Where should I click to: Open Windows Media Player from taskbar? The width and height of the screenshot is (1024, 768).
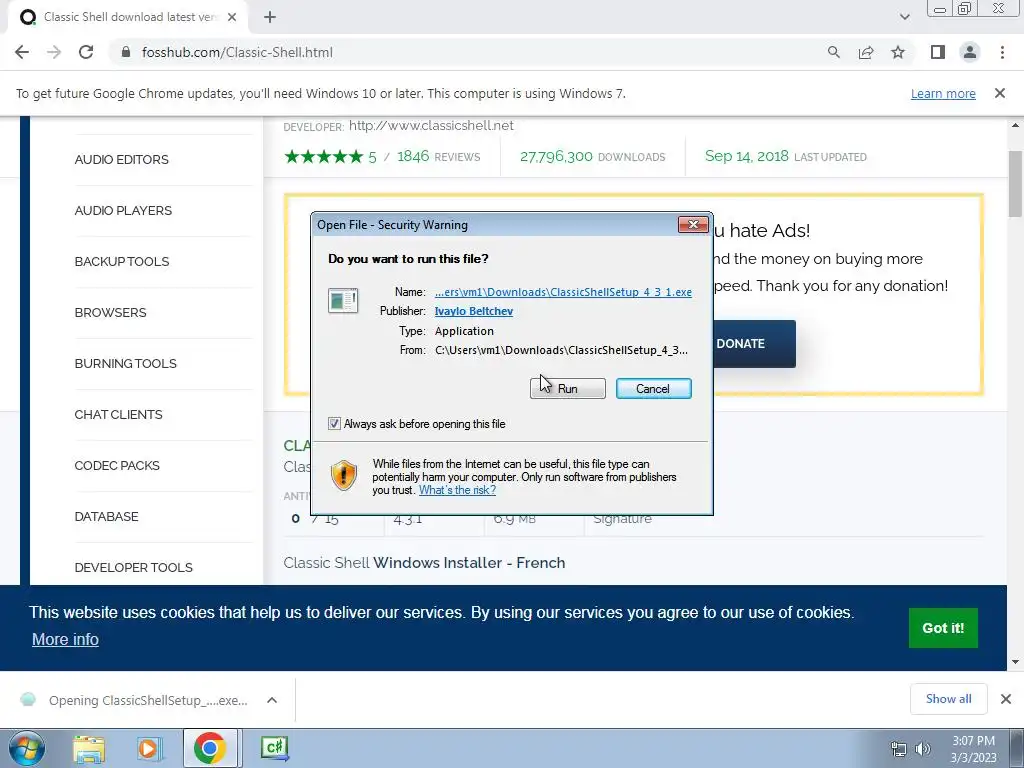click(x=149, y=748)
